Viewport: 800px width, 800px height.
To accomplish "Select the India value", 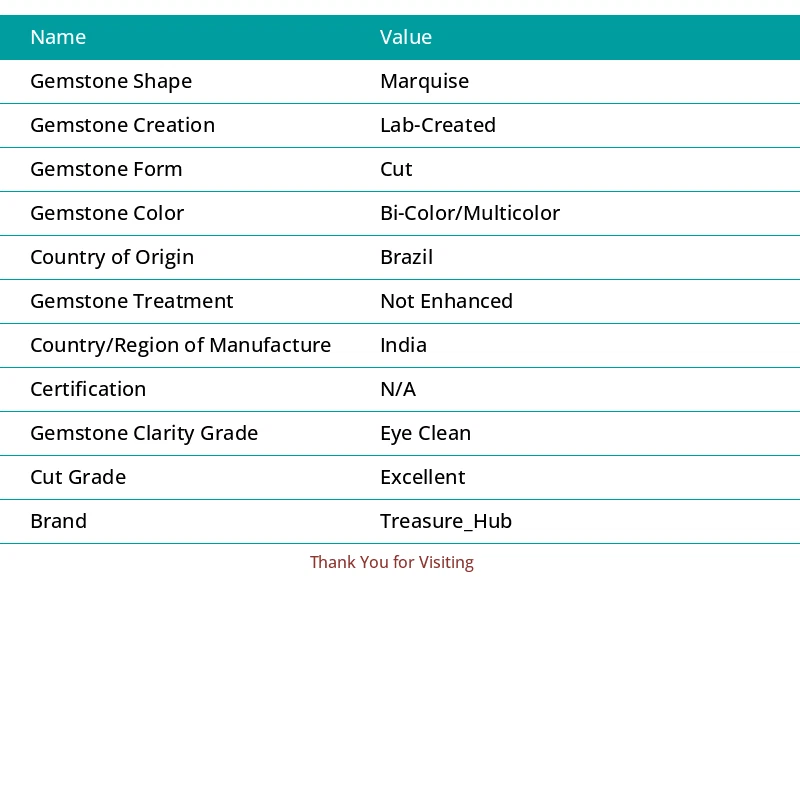I will [x=403, y=345].
